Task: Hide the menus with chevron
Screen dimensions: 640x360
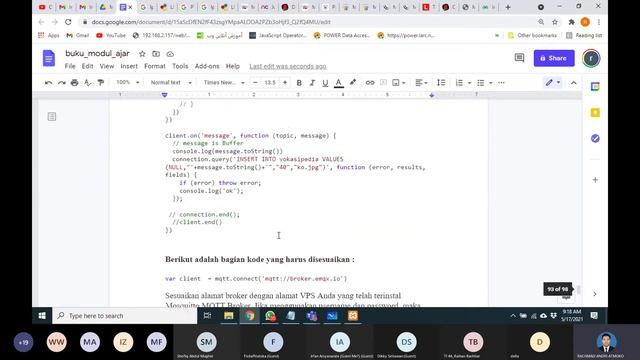Action: tap(573, 83)
